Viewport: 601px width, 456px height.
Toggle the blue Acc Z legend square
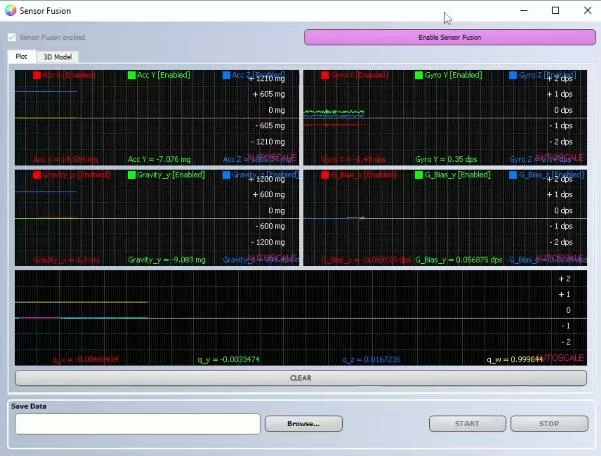coord(226,75)
